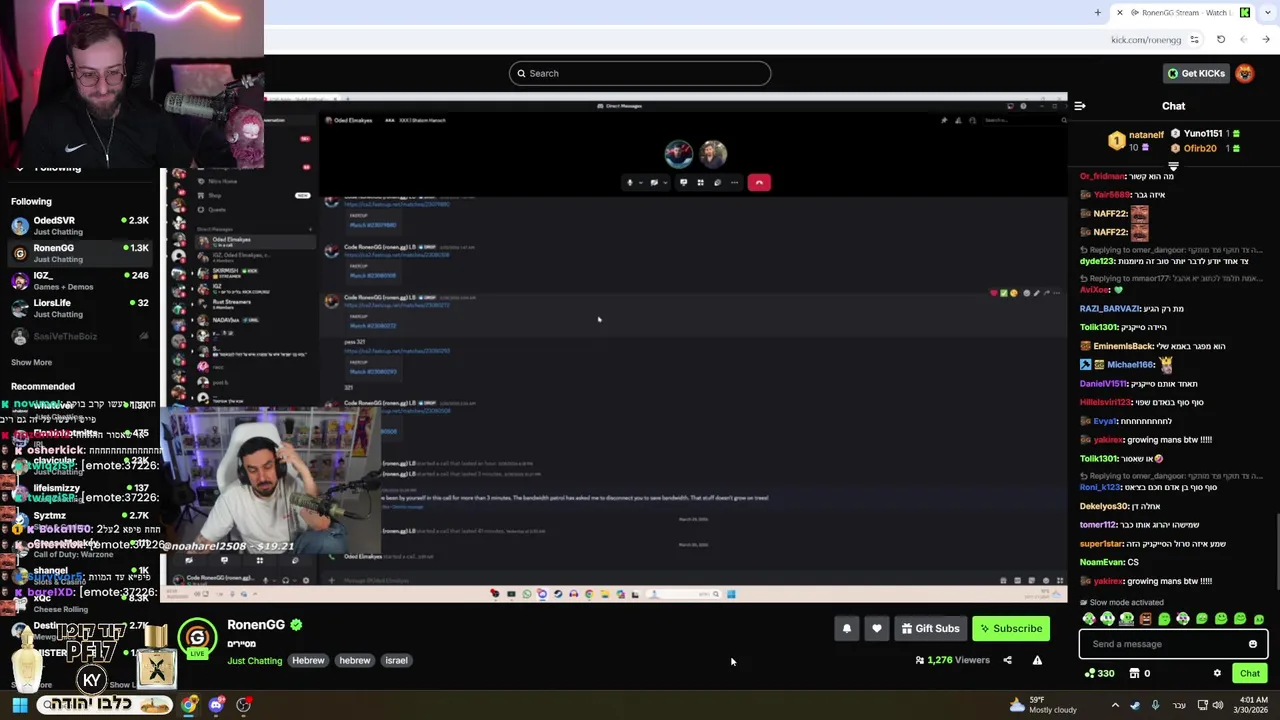Collapse chat panel with arrow icon

(1080, 105)
